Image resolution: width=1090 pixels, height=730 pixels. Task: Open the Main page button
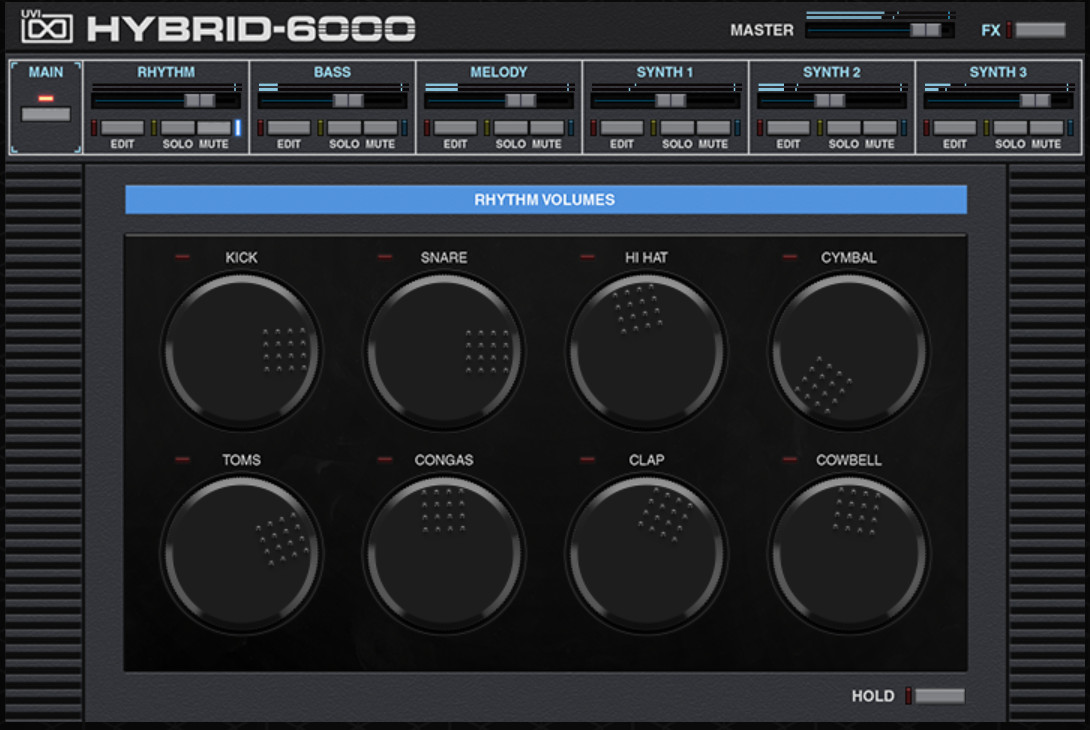(46, 114)
